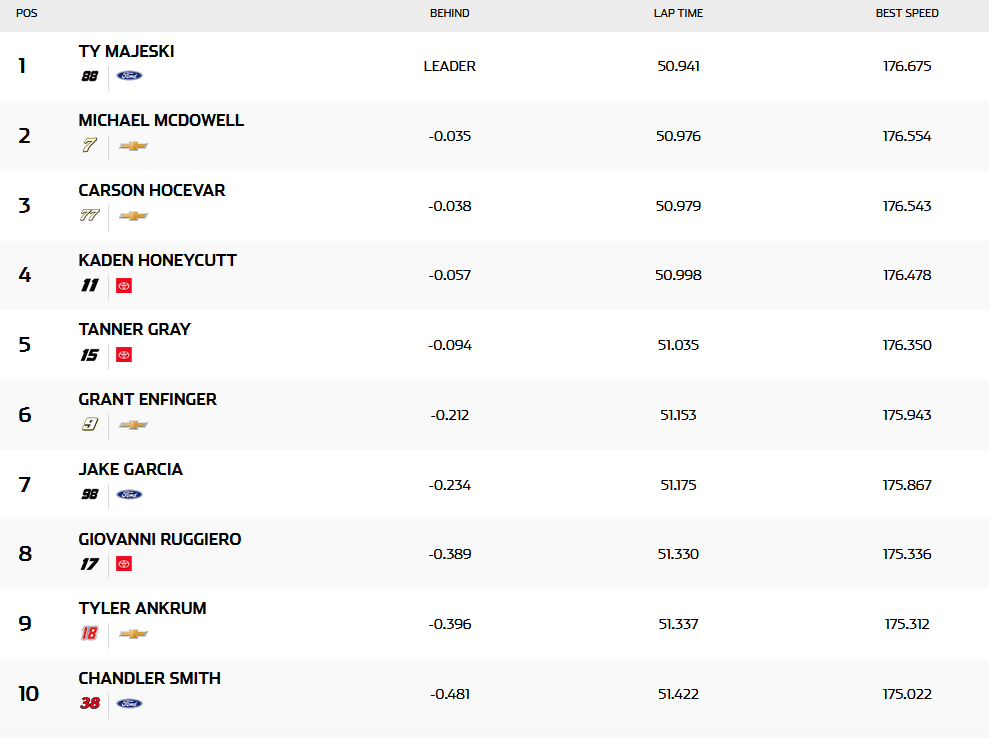989x738 pixels.
Task: Click Chevrolet logo under Michael McDowell
Action: click(133, 146)
